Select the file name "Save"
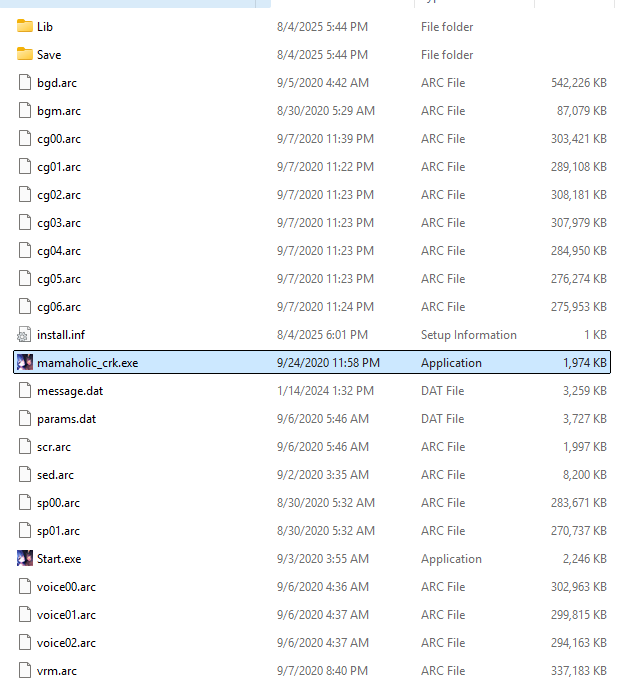 (49, 55)
